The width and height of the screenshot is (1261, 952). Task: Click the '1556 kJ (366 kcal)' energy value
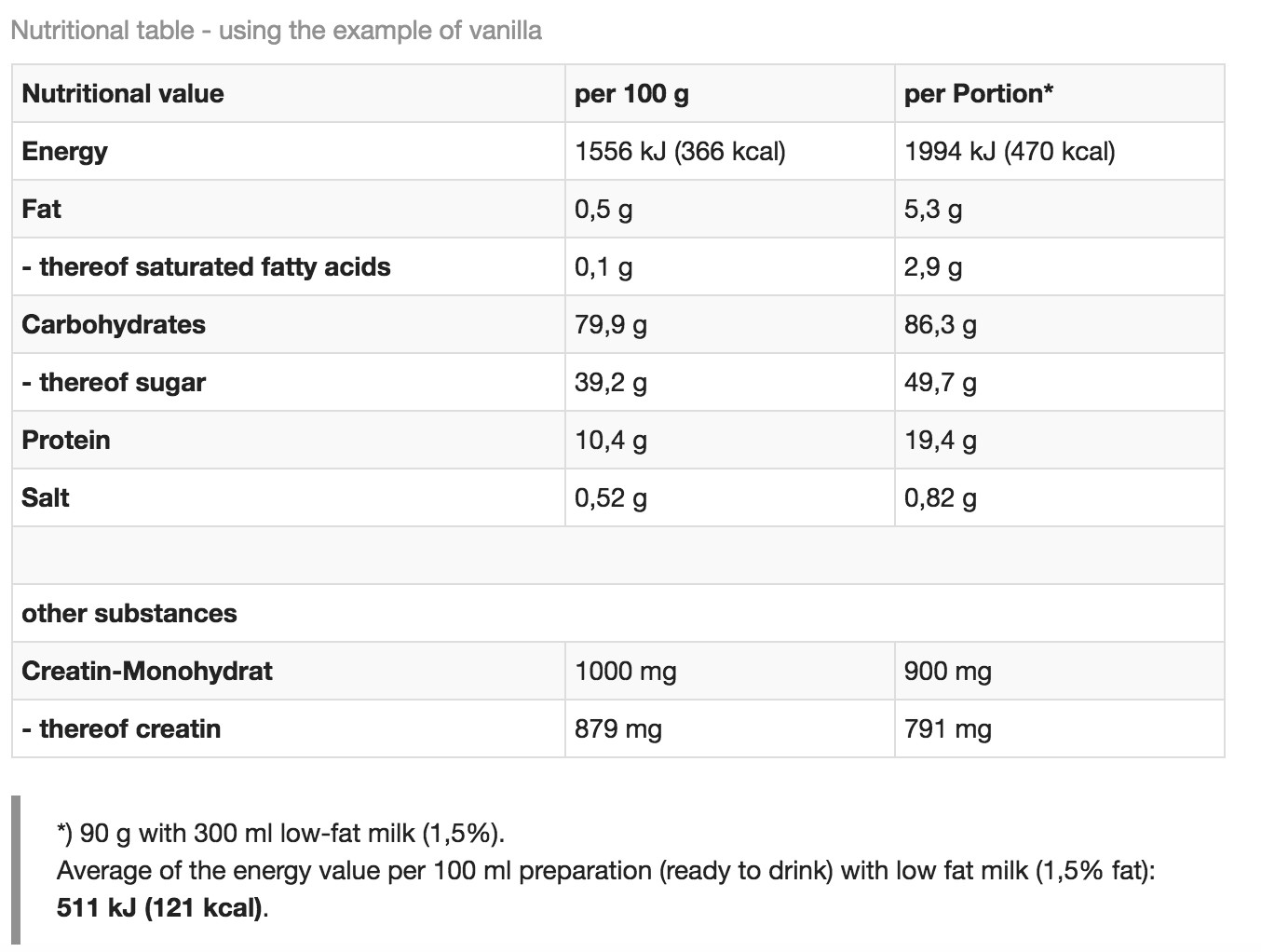680,151
